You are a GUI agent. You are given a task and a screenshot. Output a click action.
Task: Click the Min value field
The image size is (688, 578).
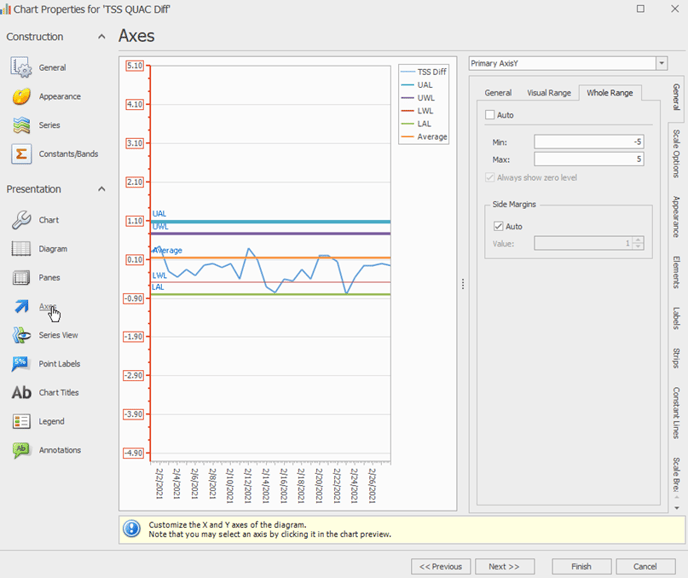[589, 142]
